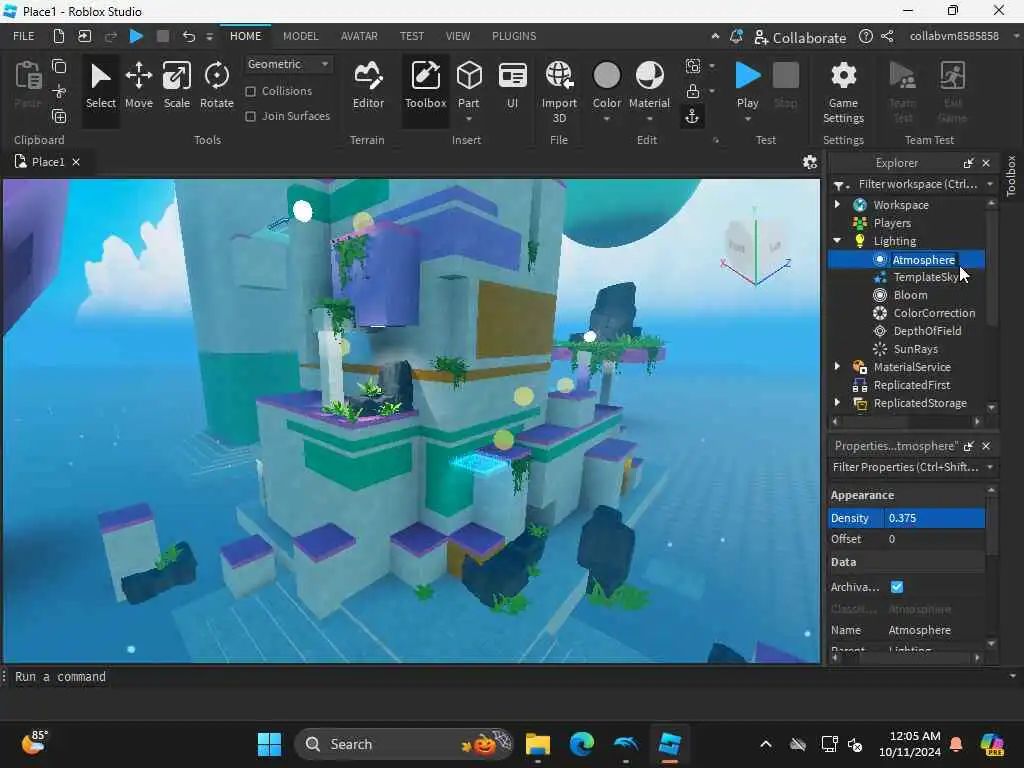Click the Offset value field
Viewport: 1024px width, 768px height.
click(935, 539)
